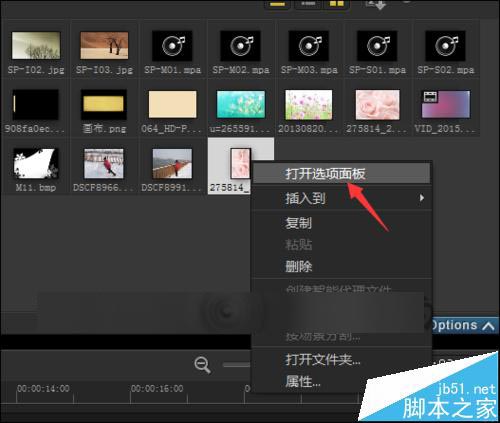Select the SP-M01.mpa audio clip icon
500x423 pixels.
coord(172,46)
